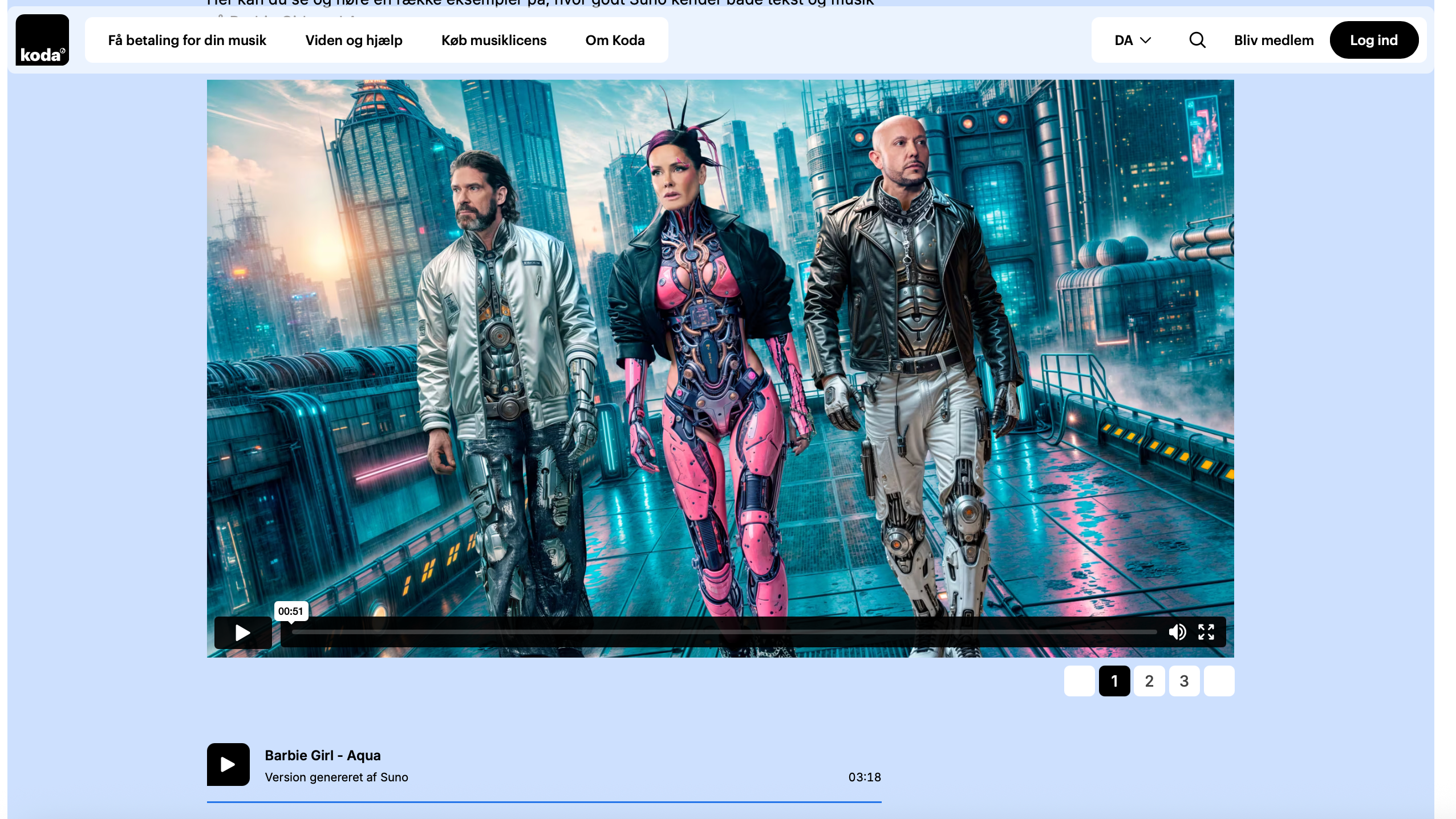Click the 'Log ind' button
The image size is (1456, 819).
(x=1374, y=40)
